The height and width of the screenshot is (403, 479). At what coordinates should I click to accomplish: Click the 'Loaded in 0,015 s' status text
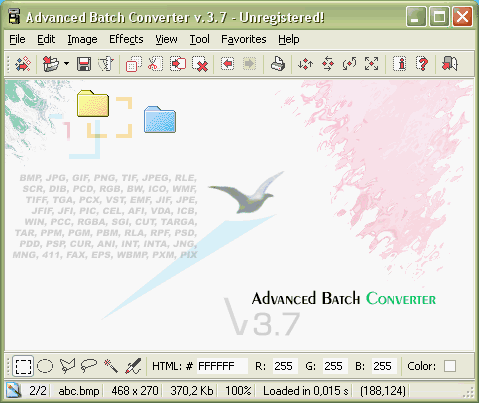pyautogui.click(x=306, y=391)
